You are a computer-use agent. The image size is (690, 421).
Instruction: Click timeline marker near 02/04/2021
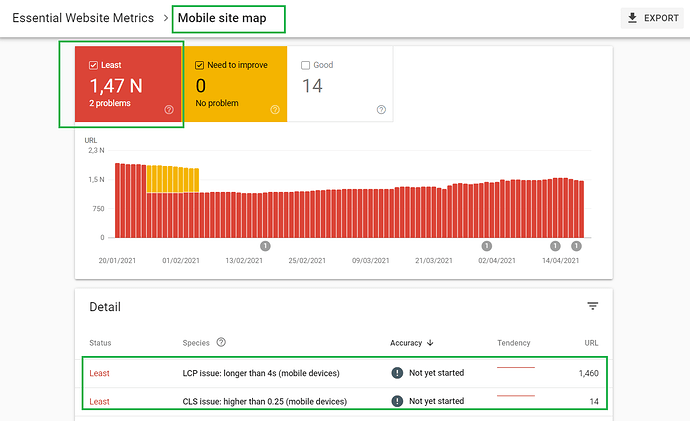(486, 246)
